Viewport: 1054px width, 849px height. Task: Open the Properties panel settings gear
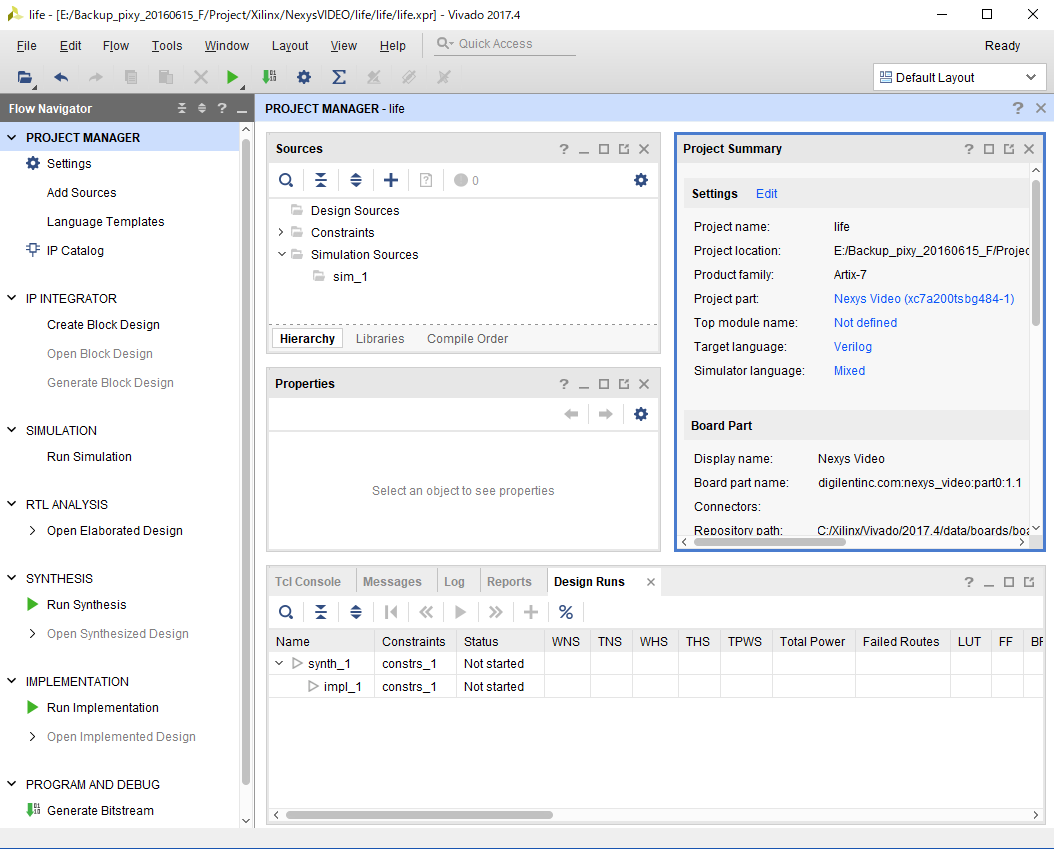point(641,414)
